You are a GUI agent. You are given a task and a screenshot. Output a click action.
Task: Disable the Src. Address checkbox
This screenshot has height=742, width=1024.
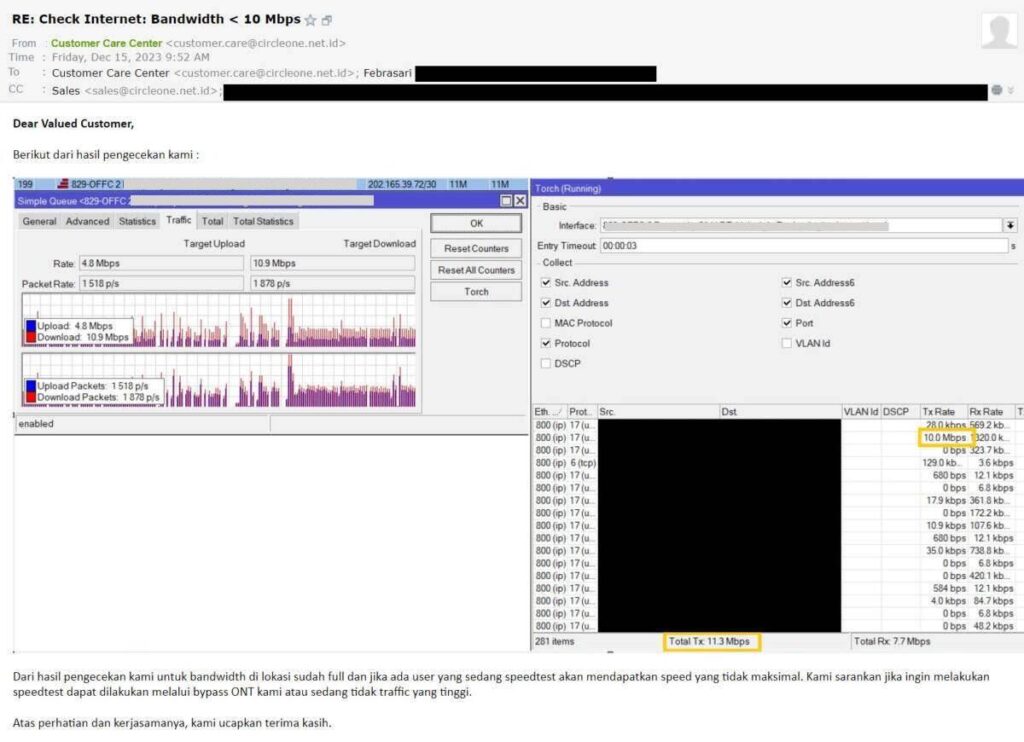[x=548, y=282]
